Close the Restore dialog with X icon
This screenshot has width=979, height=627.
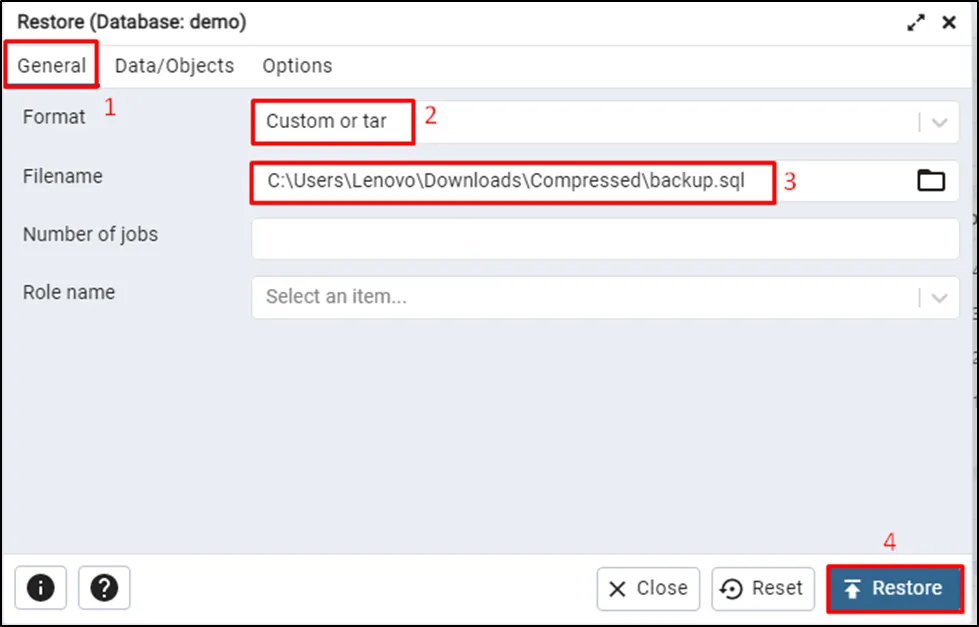point(949,22)
